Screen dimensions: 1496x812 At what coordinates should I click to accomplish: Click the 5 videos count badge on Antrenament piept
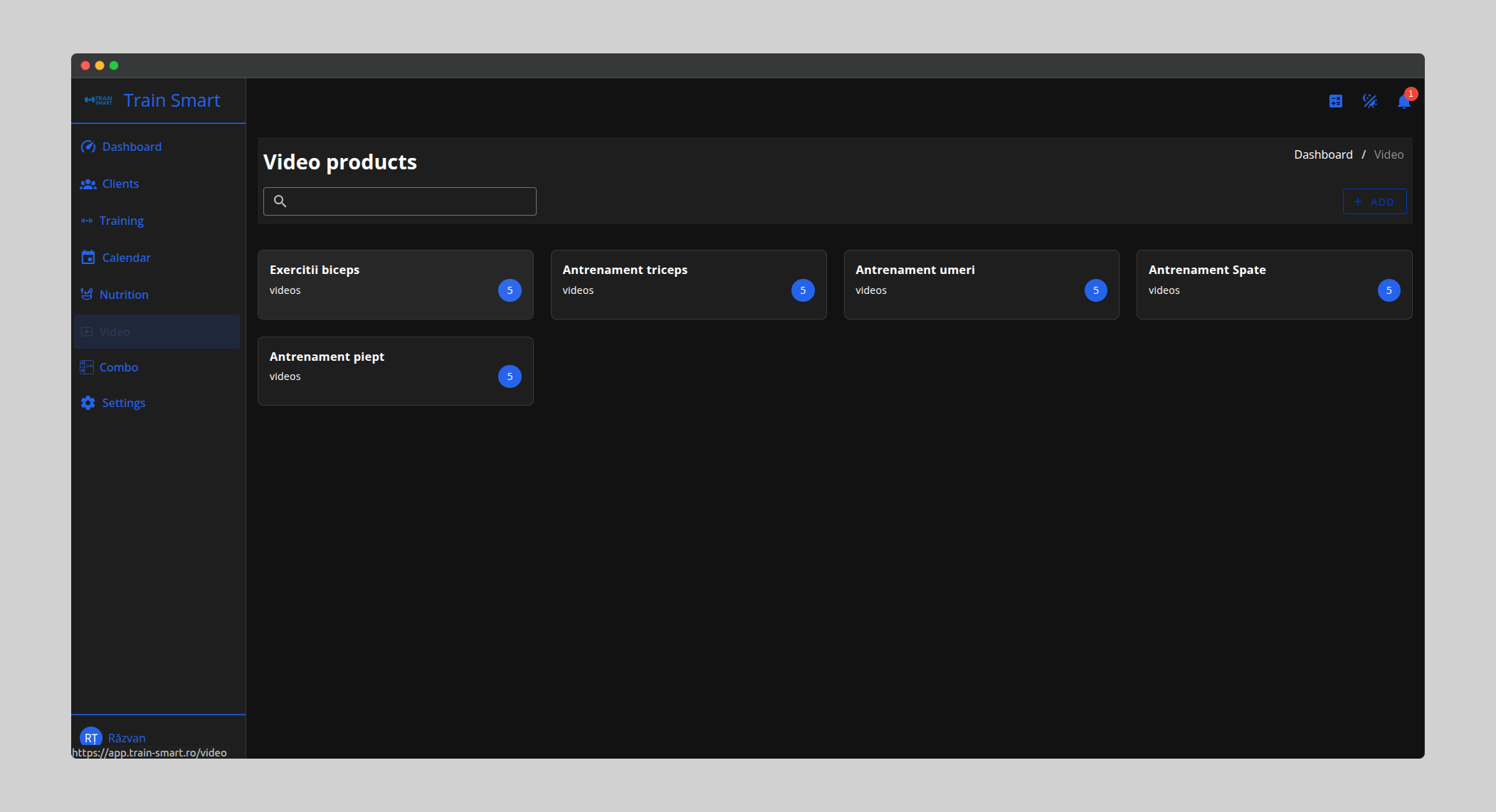[510, 376]
